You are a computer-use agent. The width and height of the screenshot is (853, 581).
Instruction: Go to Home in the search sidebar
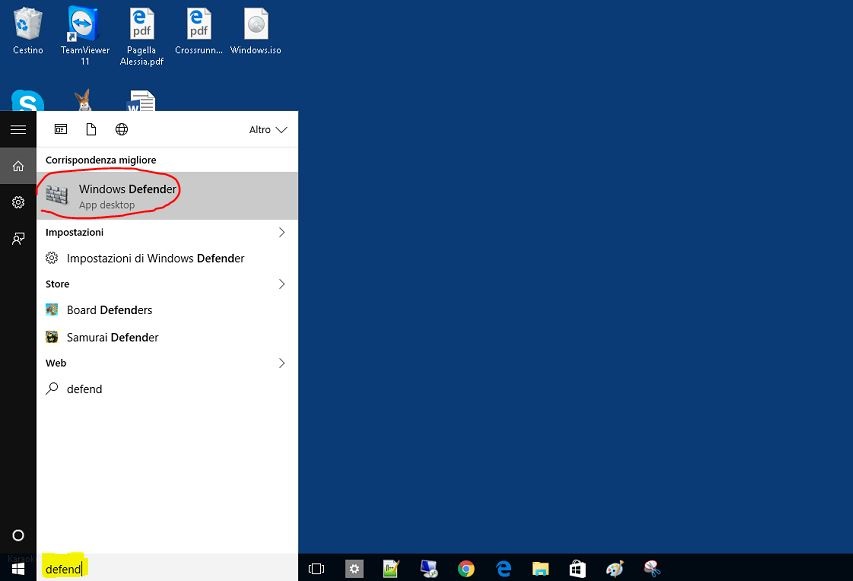click(x=18, y=166)
